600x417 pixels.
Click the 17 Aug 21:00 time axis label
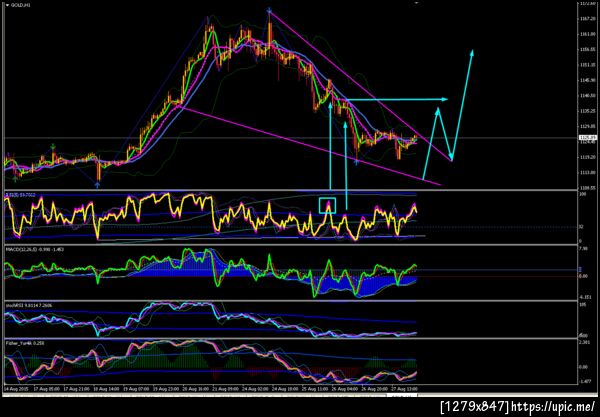tap(76, 389)
